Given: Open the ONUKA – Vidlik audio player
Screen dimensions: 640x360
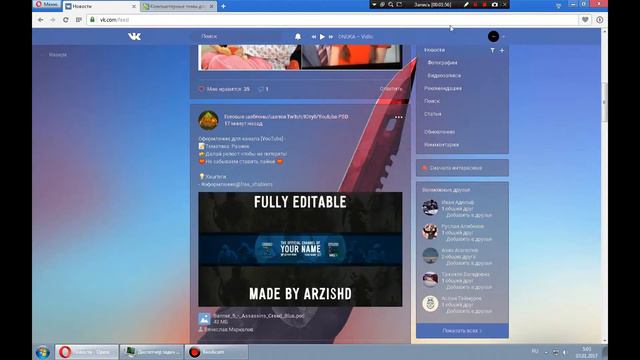Looking at the screenshot, I should (356, 36).
